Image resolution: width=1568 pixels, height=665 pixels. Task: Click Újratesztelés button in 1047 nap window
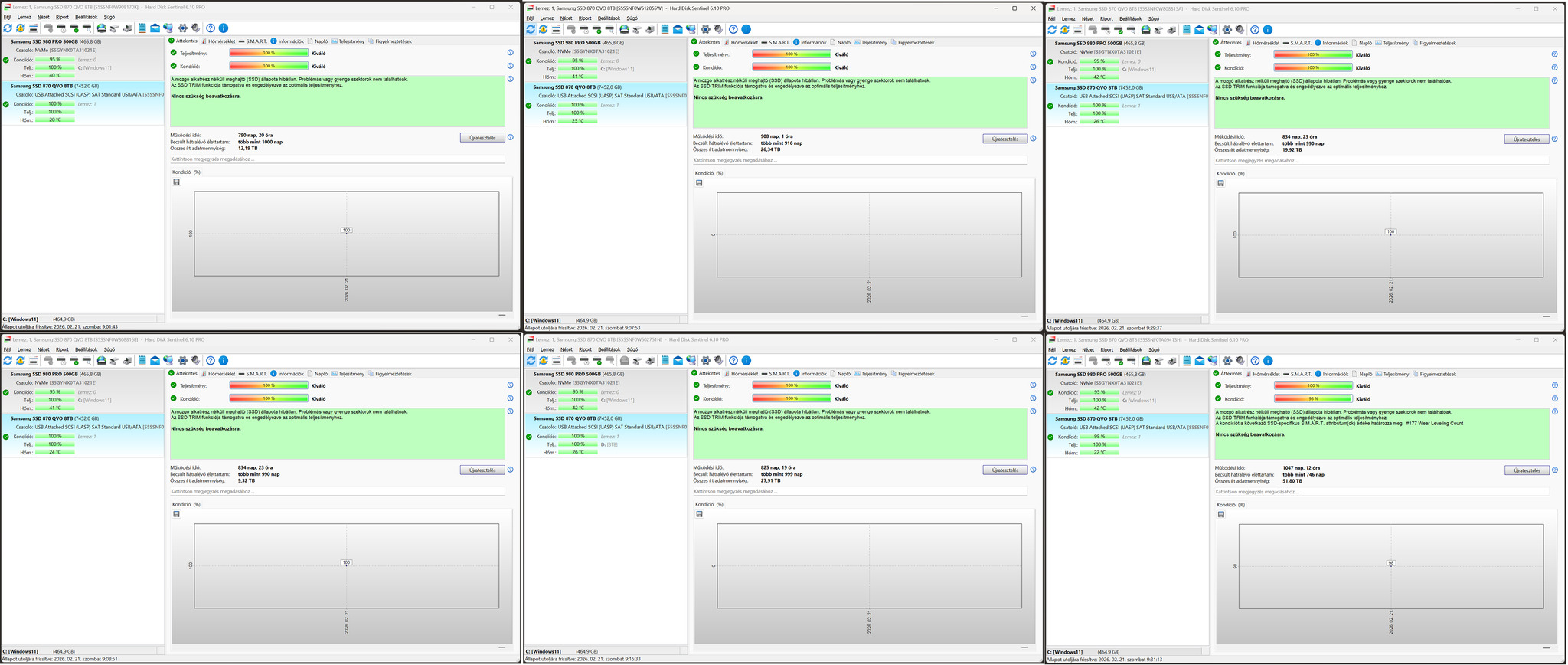[1527, 470]
